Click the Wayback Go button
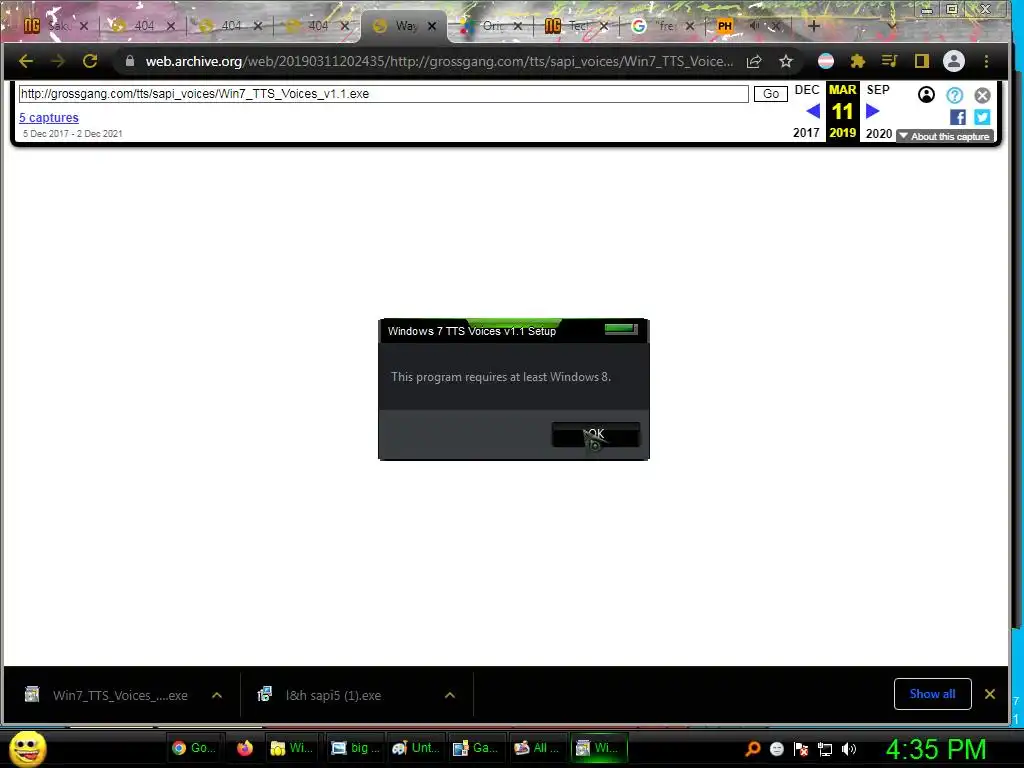 point(771,94)
